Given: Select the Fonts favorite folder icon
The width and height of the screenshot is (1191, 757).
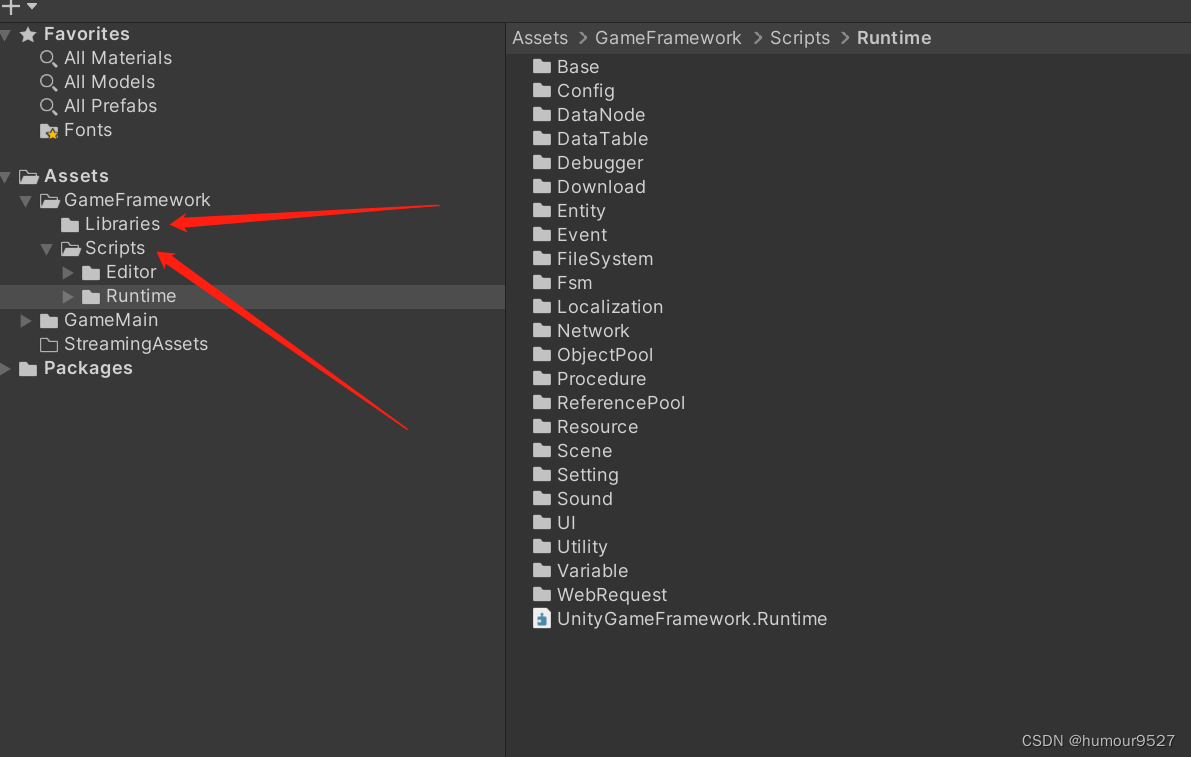Looking at the screenshot, I should (47, 130).
